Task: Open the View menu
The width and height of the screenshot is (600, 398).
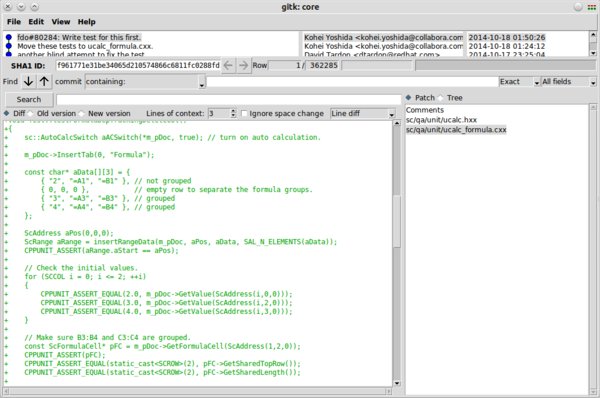Action: tap(61, 22)
